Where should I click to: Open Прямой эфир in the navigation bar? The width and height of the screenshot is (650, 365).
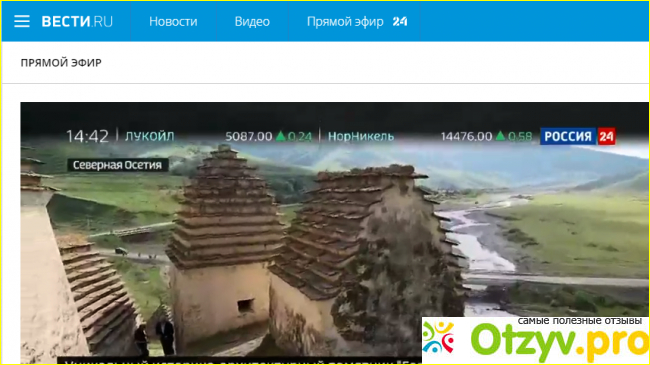pyautogui.click(x=345, y=22)
